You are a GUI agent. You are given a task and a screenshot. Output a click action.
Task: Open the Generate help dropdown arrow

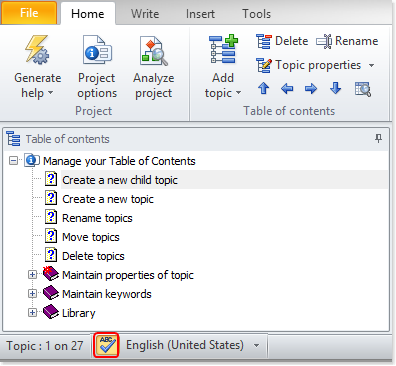pyautogui.click(x=50, y=93)
